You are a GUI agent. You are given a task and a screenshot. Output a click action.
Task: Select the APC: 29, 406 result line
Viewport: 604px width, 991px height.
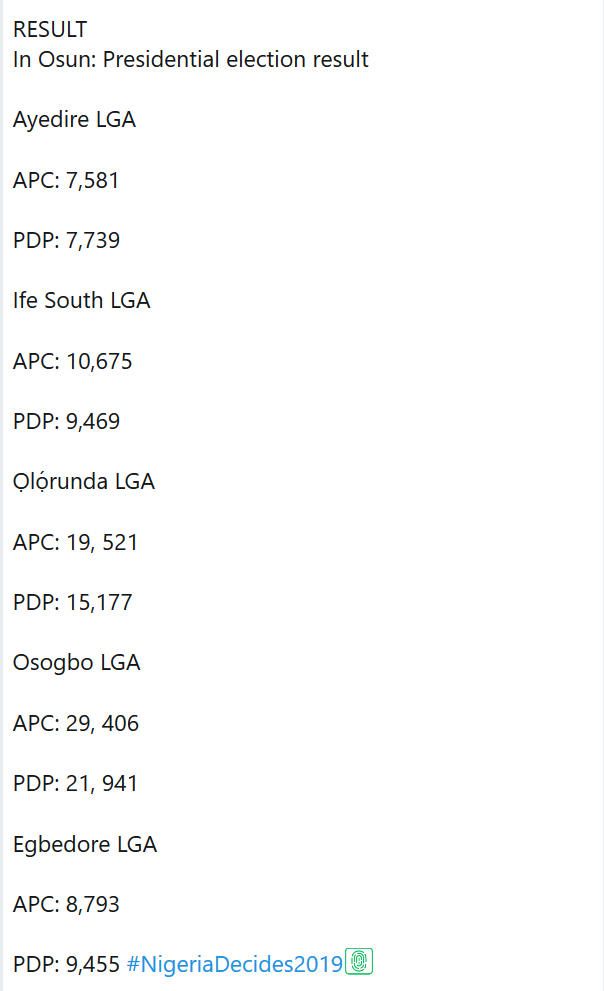tap(75, 724)
